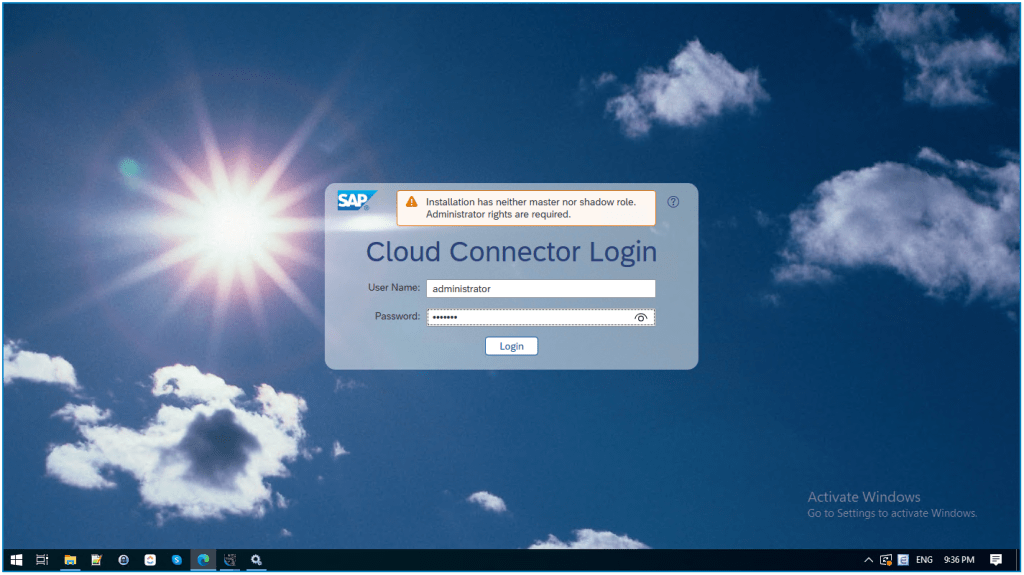Click the orange warning triangle icon

411,201
